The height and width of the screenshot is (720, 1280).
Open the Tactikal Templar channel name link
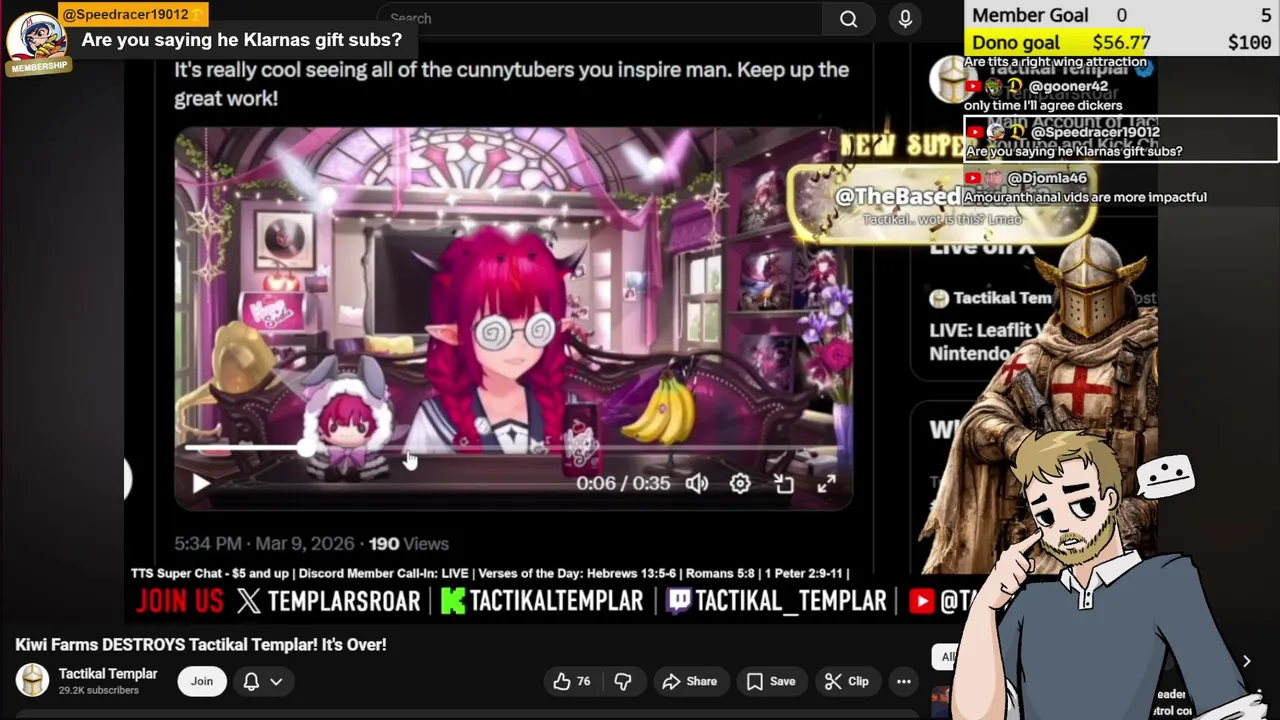pyautogui.click(x=108, y=673)
